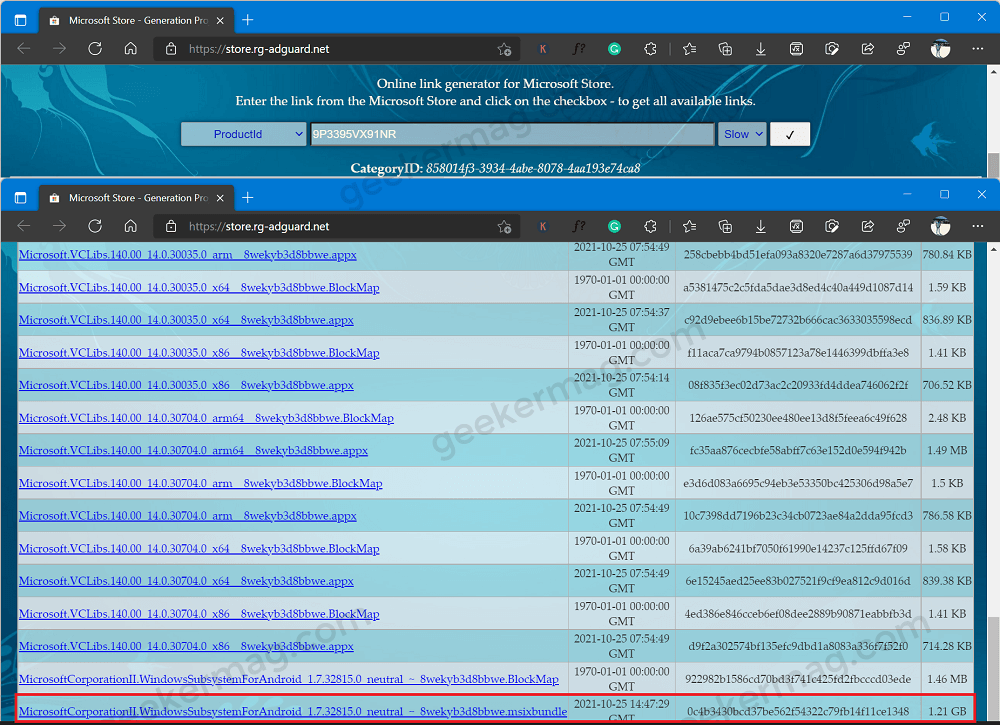
Task: Open VCLibs 14.0.30704.0 arm64 BlockMap link
Action: coord(206,418)
